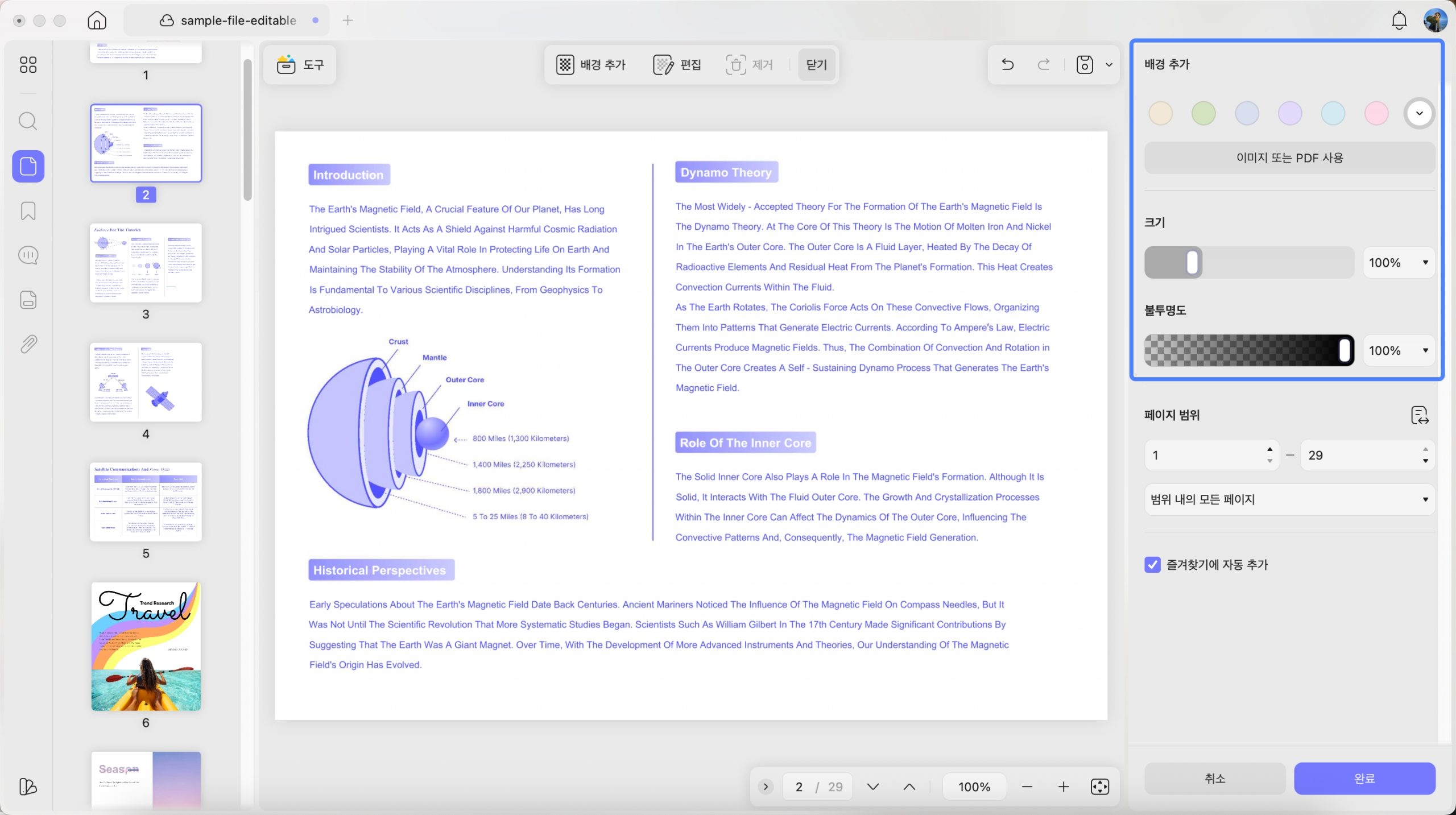This screenshot has width=1456, height=815.
Task: Expand the bottom page navigation bar arrow
Action: (766, 787)
